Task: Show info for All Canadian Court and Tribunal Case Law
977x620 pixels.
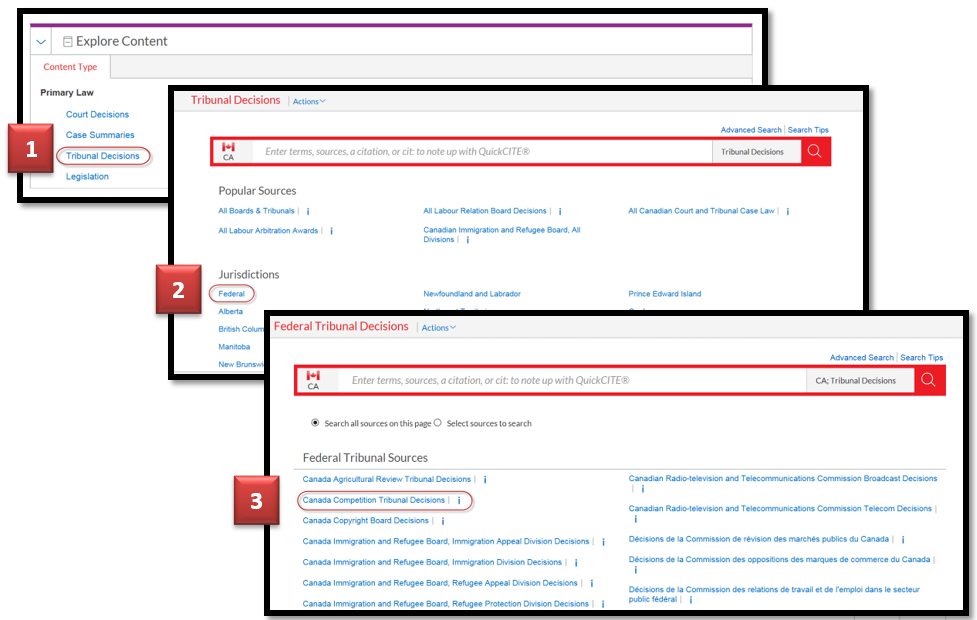Action: pos(788,212)
